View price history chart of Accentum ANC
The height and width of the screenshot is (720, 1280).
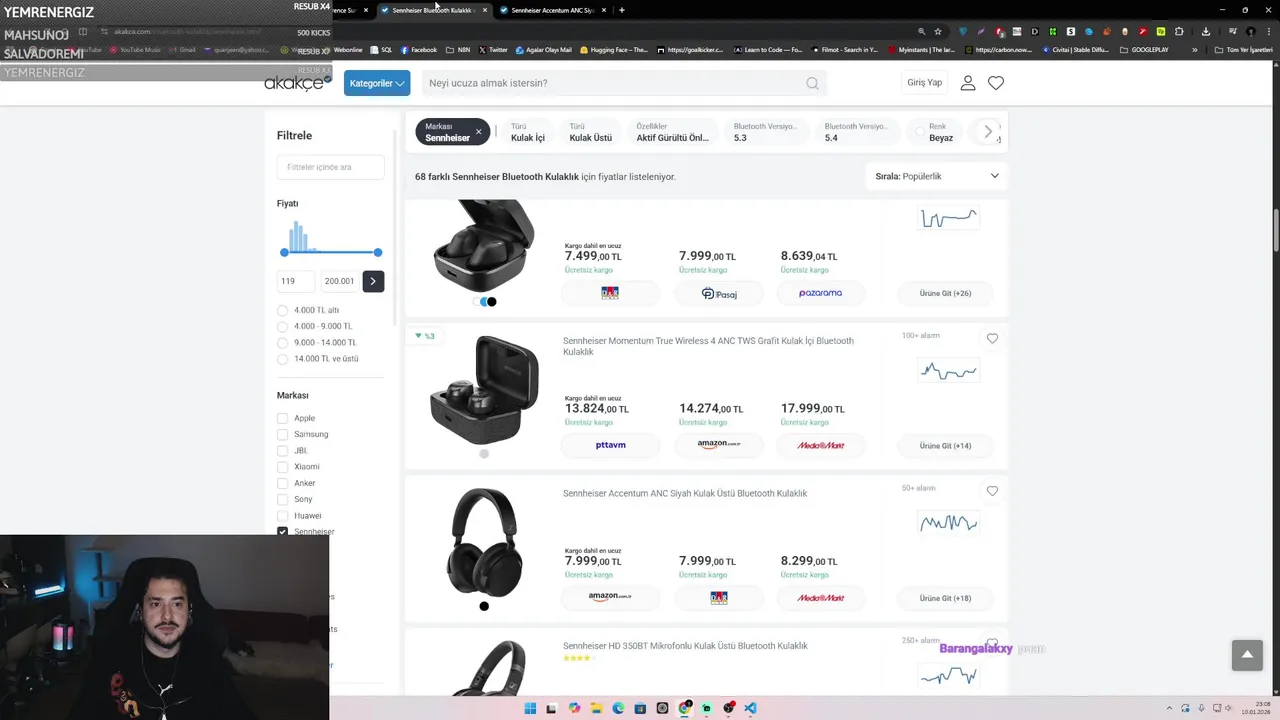[x=948, y=523]
